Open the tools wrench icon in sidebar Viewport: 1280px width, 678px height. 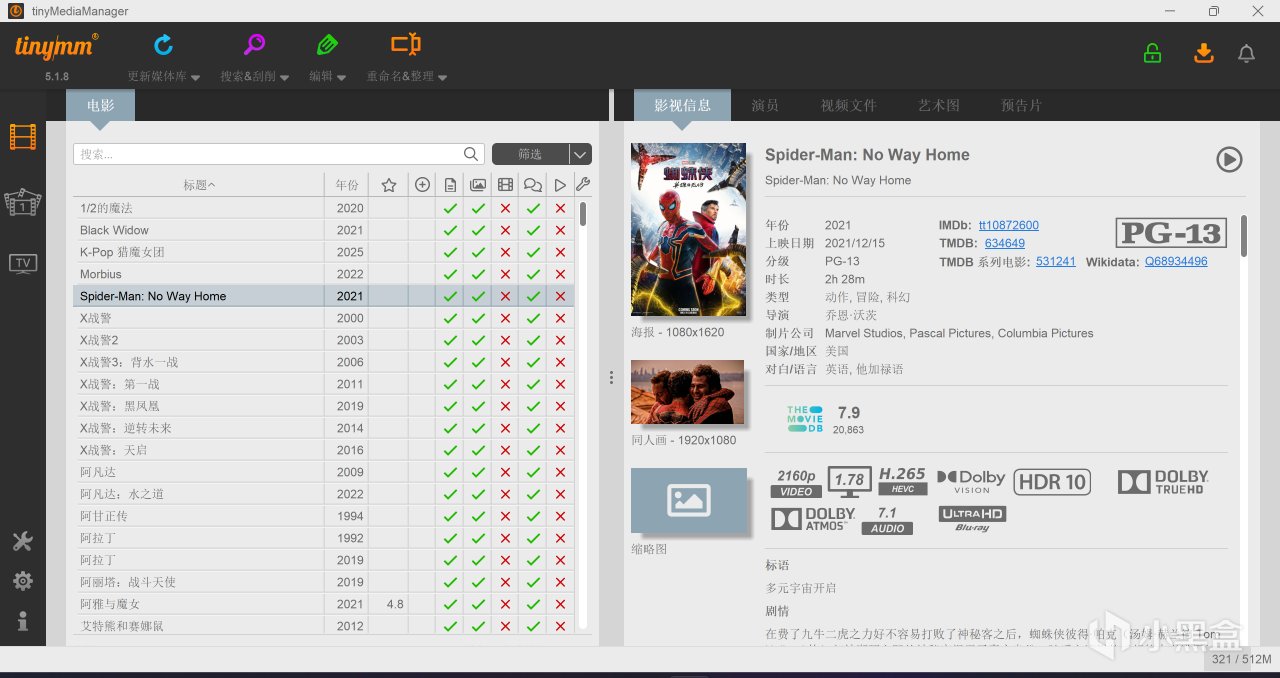click(x=23, y=541)
